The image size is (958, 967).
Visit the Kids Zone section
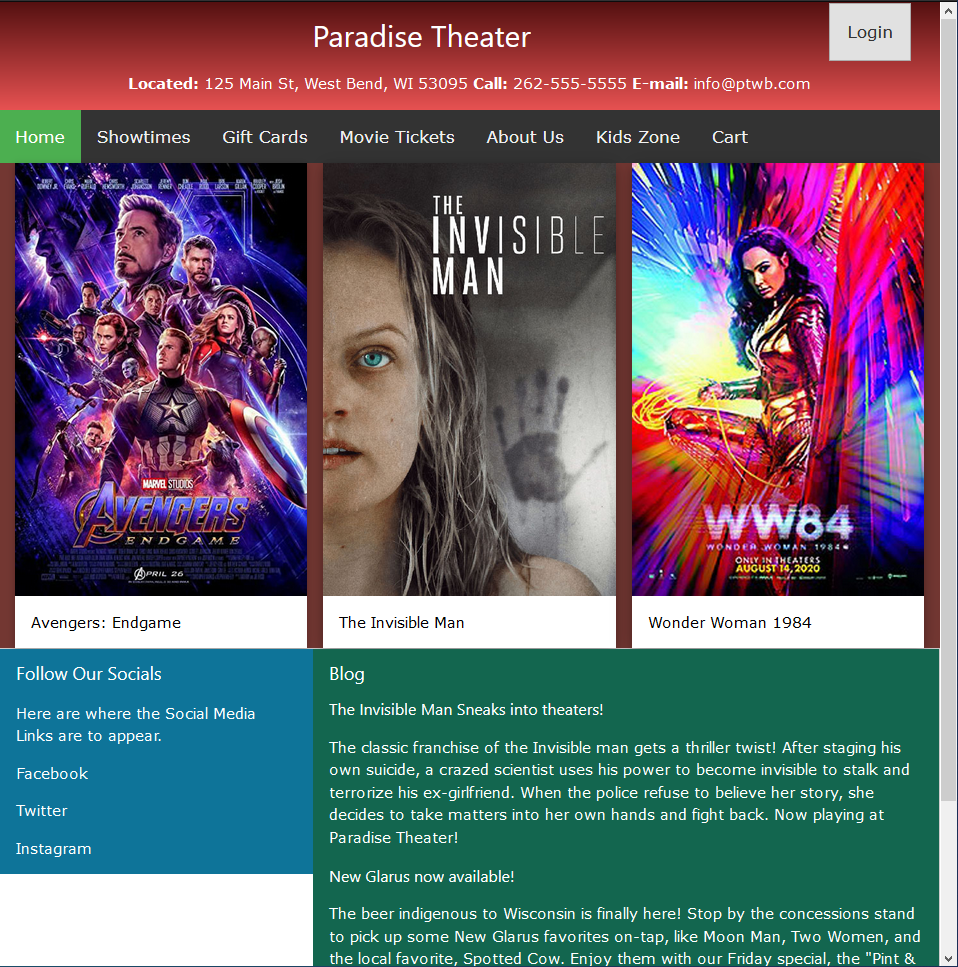(x=638, y=137)
